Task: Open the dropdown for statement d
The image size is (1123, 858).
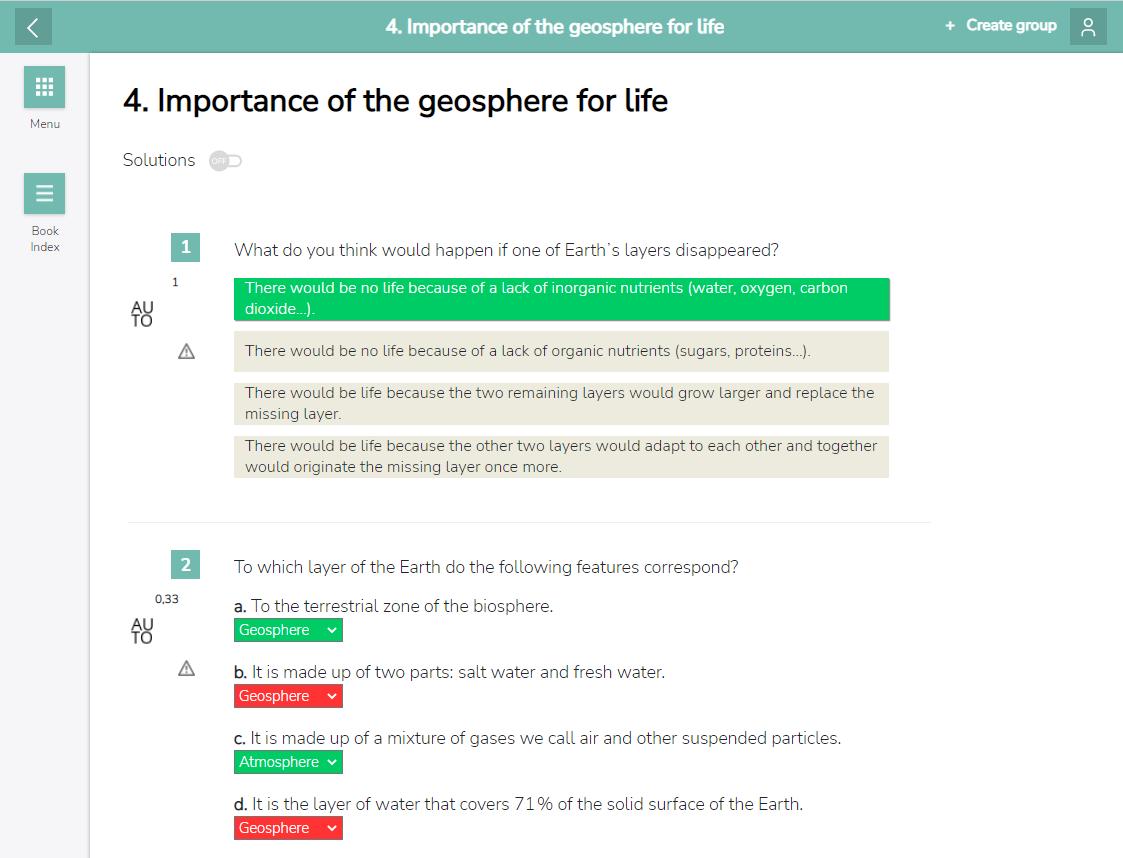Action: 288,828
